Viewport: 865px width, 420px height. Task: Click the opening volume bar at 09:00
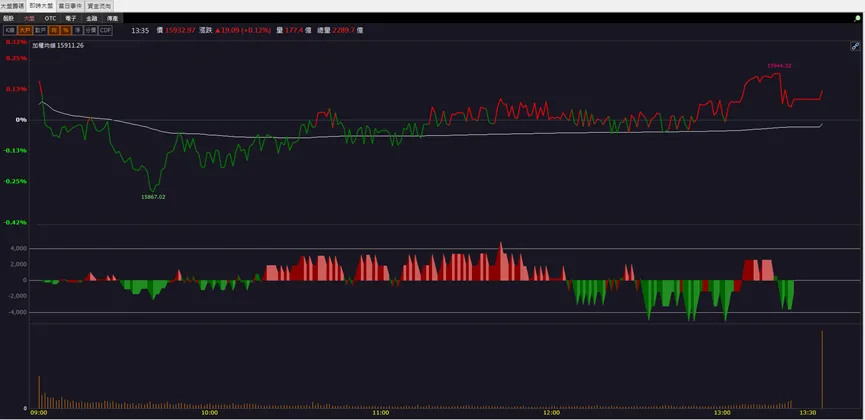(x=39, y=392)
